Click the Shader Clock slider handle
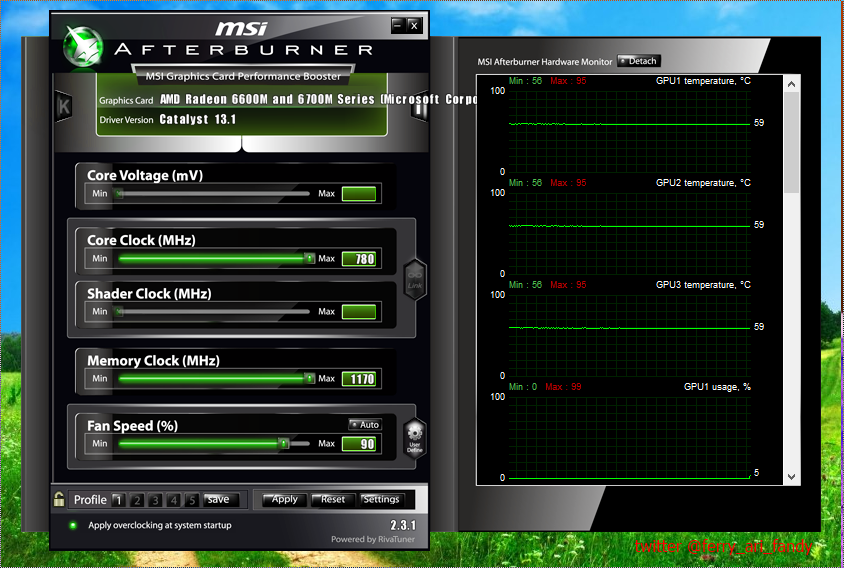Viewport: 844px width, 568px height. (x=119, y=311)
